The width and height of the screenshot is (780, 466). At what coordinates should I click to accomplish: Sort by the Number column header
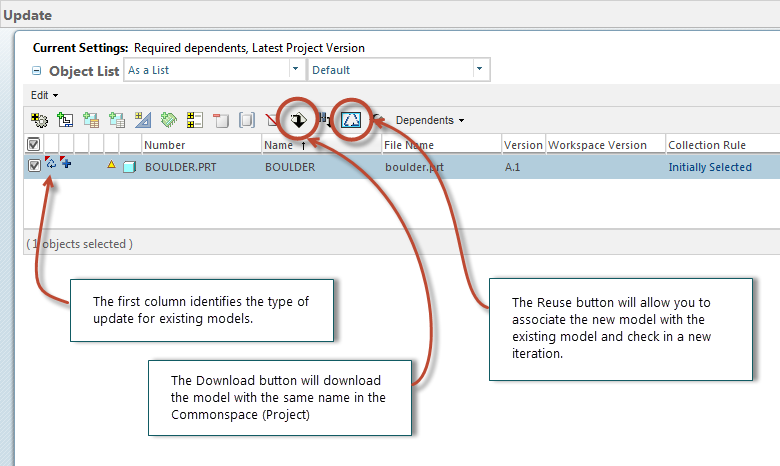[x=165, y=145]
